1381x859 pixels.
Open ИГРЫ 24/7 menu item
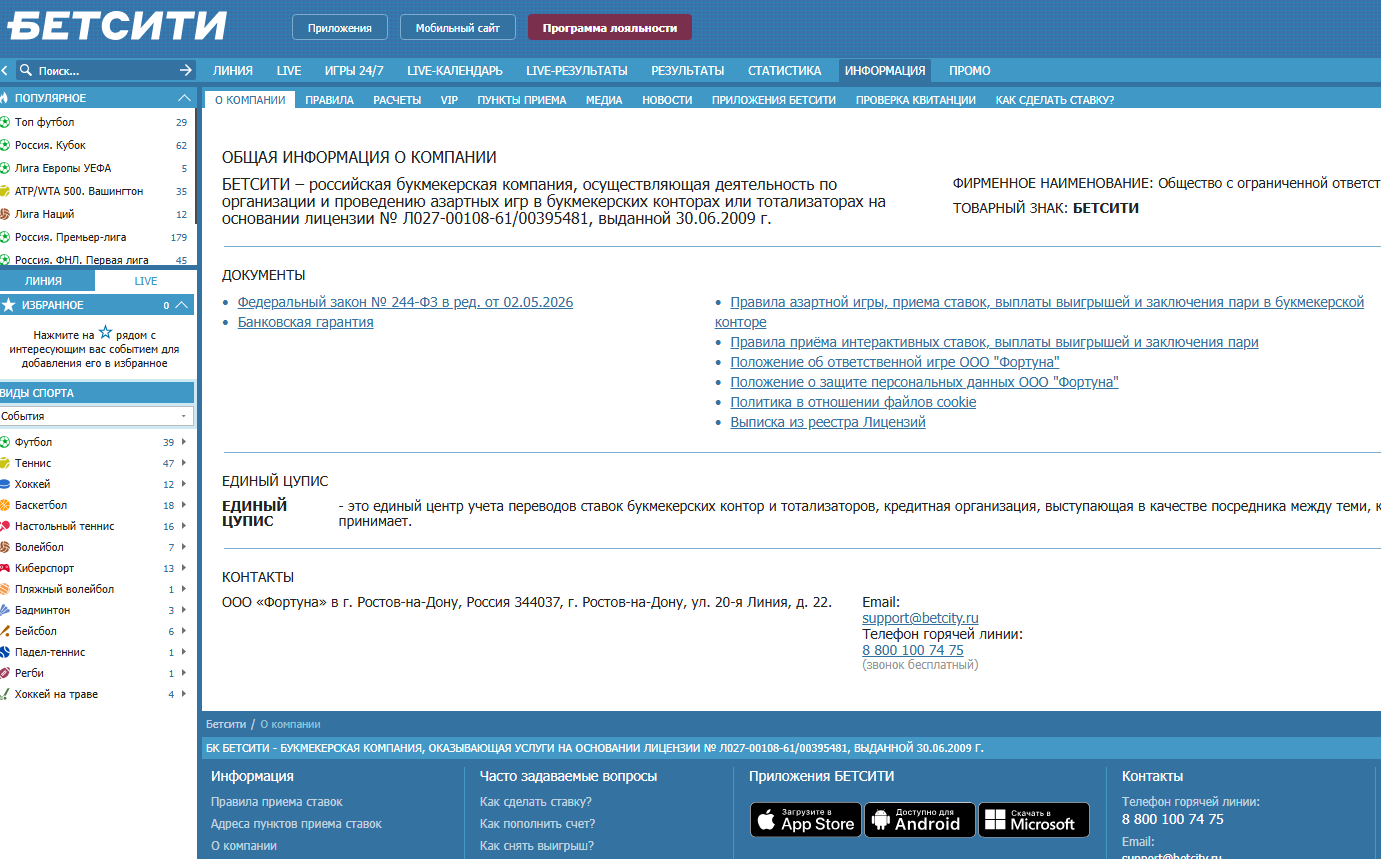pos(354,71)
